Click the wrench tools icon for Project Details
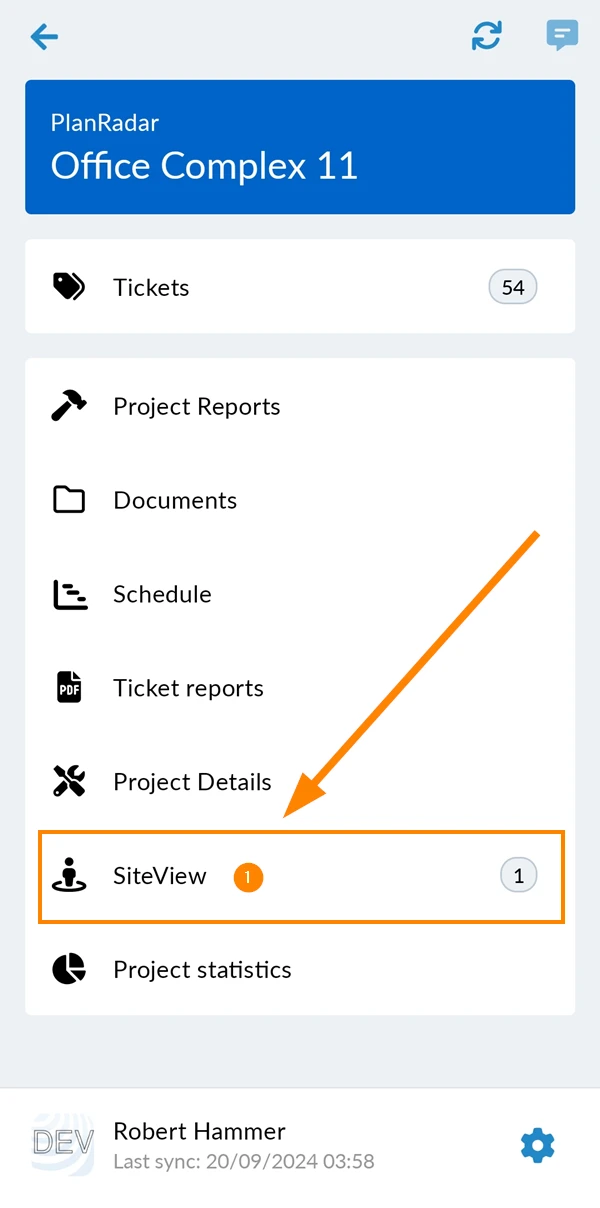Image resolution: width=600 pixels, height=1208 pixels. click(69, 781)
